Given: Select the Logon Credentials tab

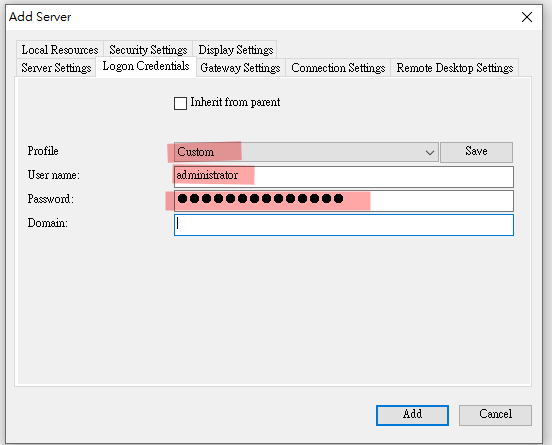Looking at the screenshot, I should [146, 66].
